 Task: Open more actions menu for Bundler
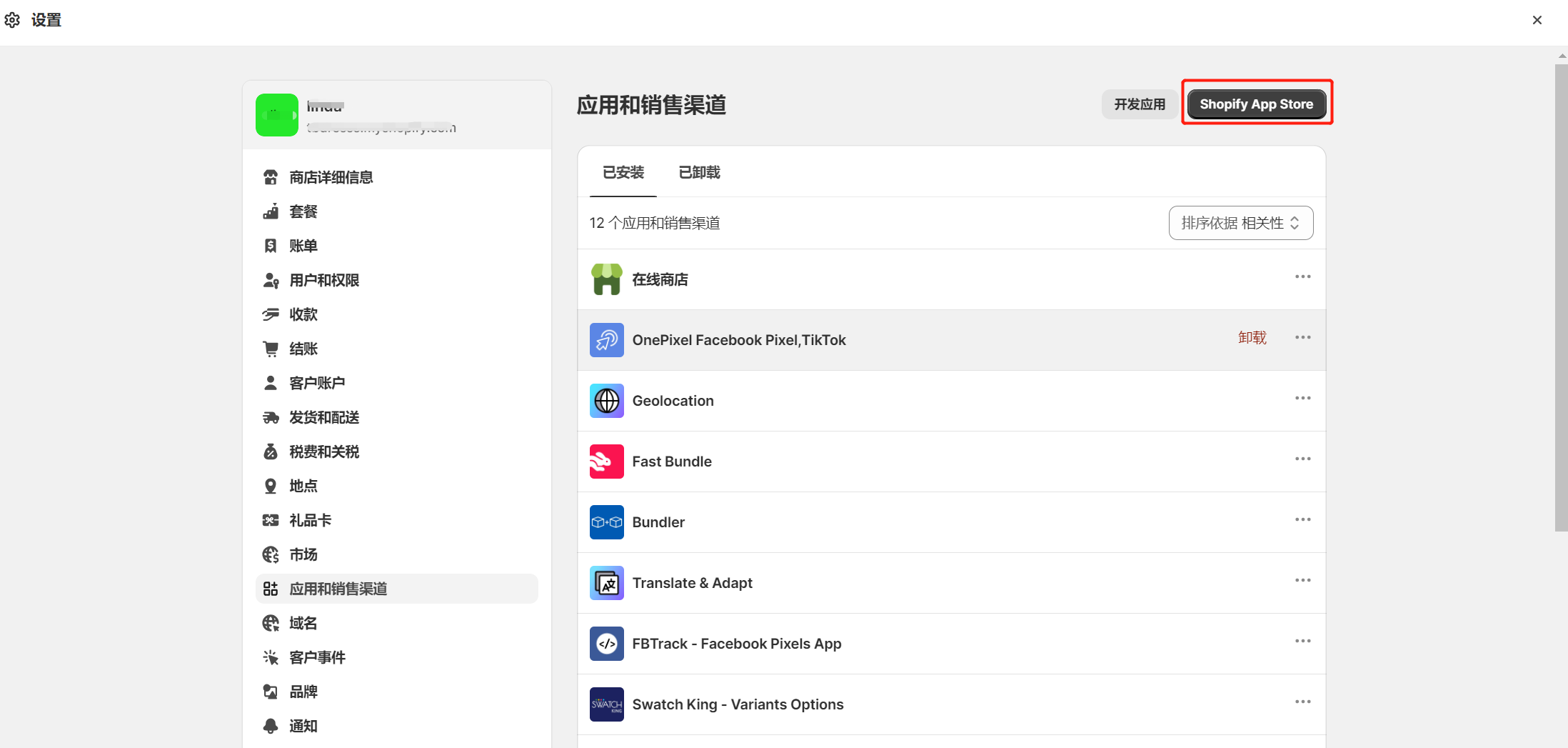(x=1303, y=519)
